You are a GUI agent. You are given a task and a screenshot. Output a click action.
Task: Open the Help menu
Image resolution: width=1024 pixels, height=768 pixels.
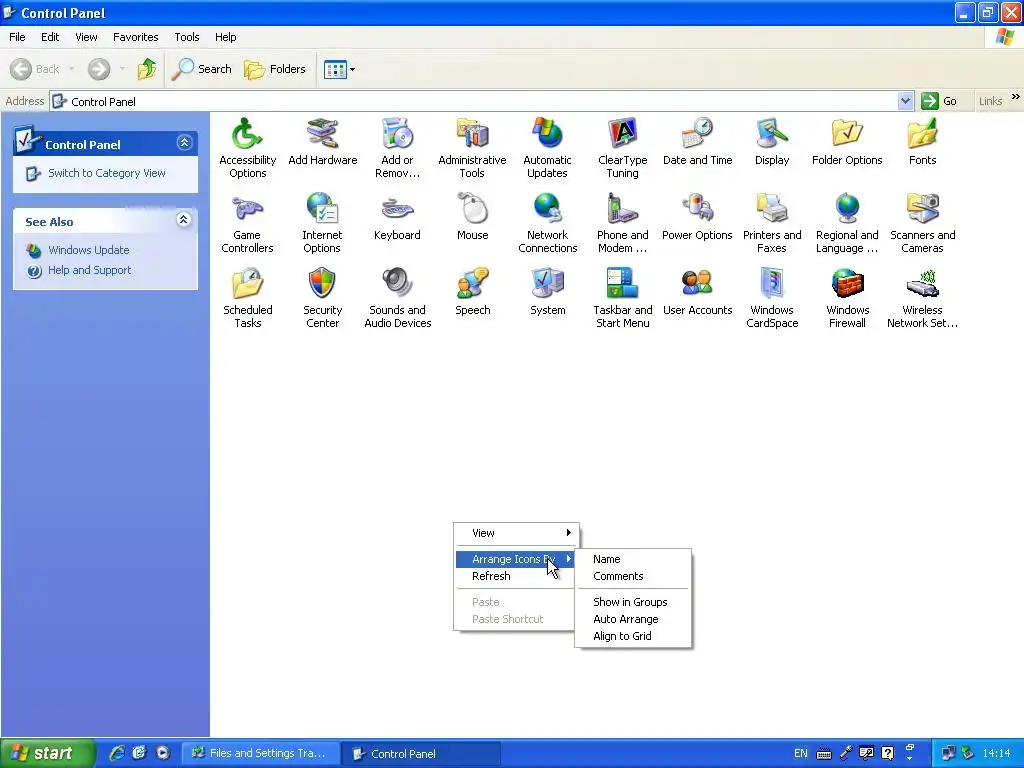[225, 37]
